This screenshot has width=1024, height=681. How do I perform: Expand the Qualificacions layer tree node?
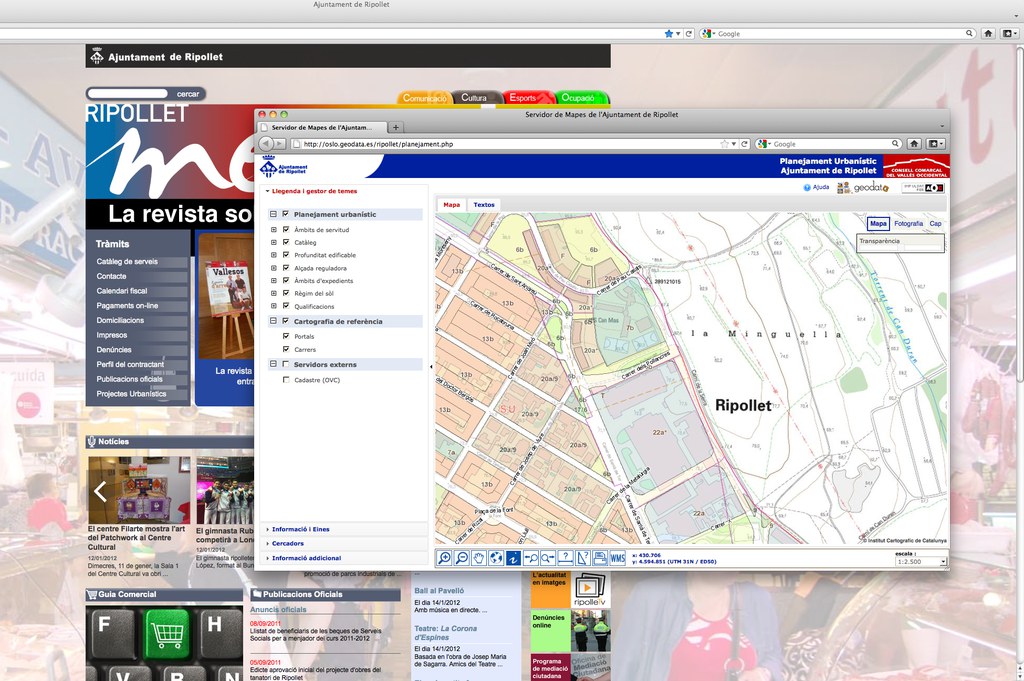[x=274, y=307]
